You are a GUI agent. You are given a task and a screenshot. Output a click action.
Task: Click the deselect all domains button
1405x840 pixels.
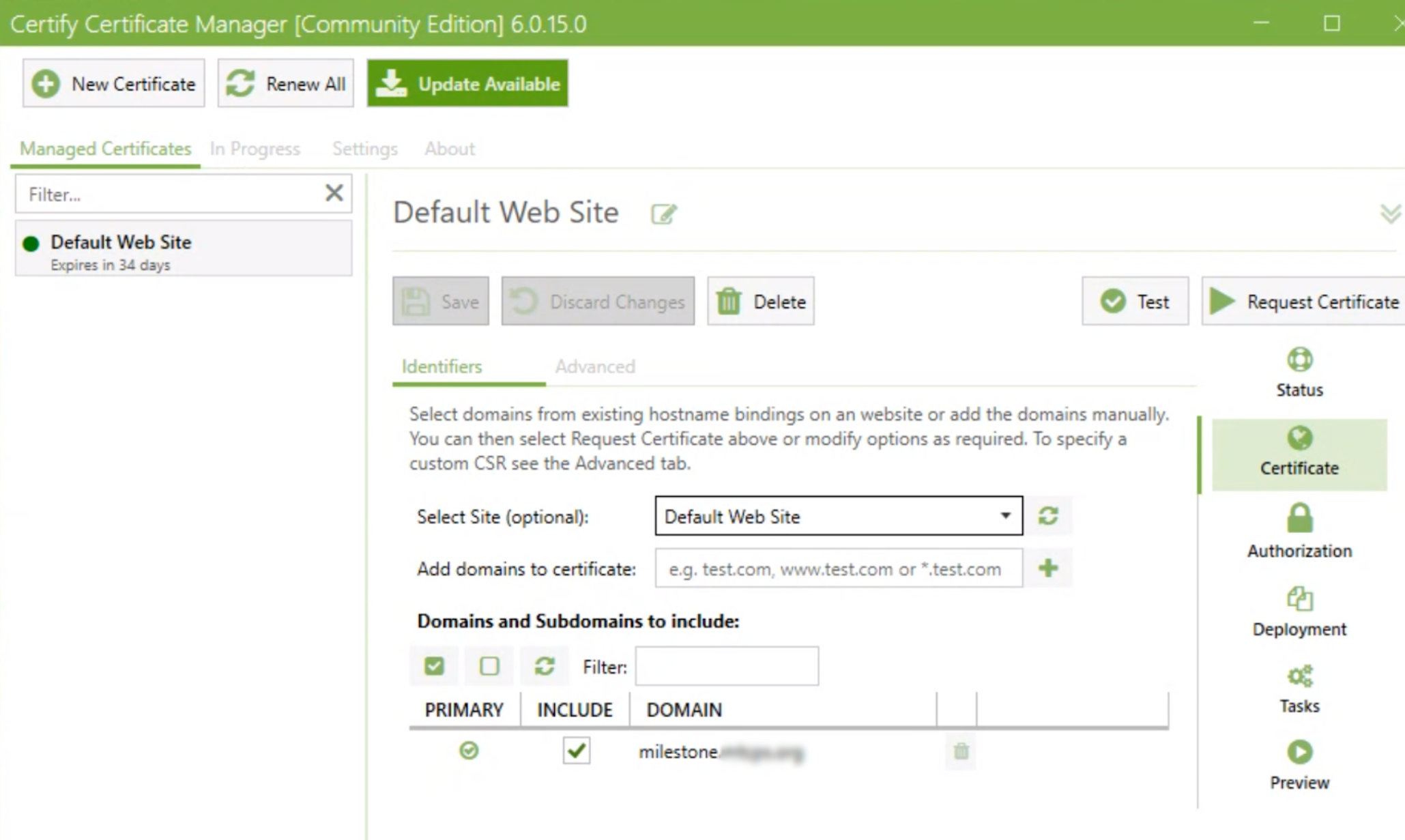[x=489, y=666]
